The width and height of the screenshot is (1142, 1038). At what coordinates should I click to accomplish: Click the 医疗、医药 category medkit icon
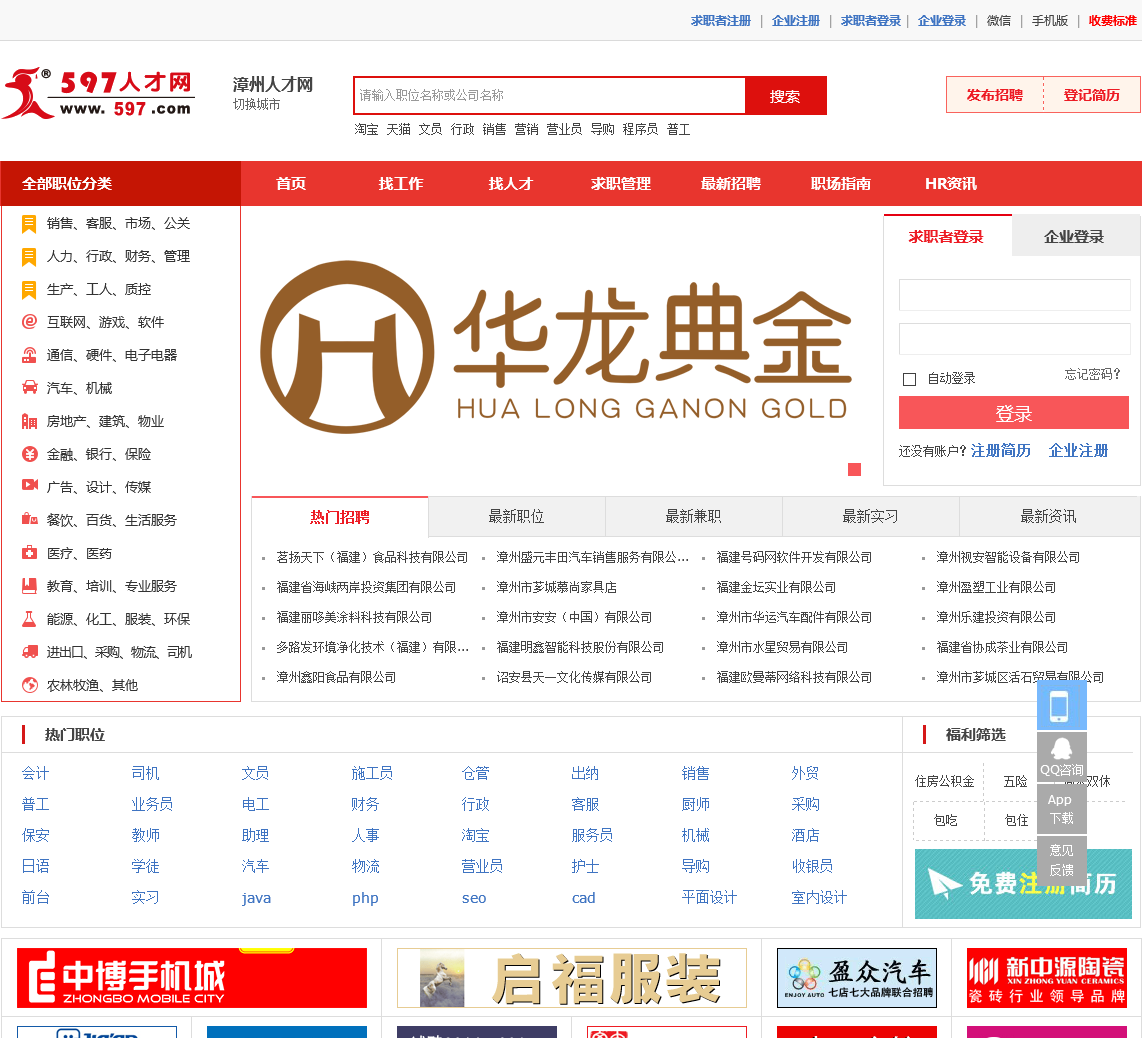pyautogui.click(x=29, y=553)
